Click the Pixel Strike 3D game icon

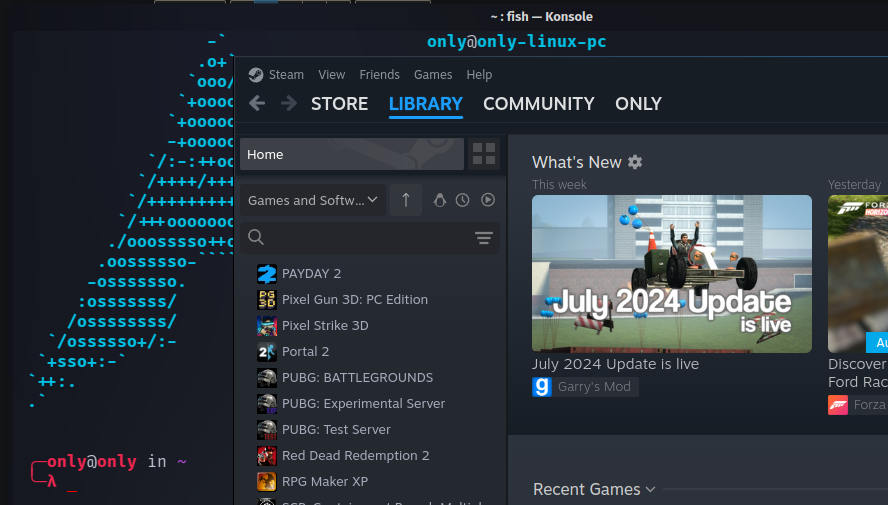tap(267, 326)
